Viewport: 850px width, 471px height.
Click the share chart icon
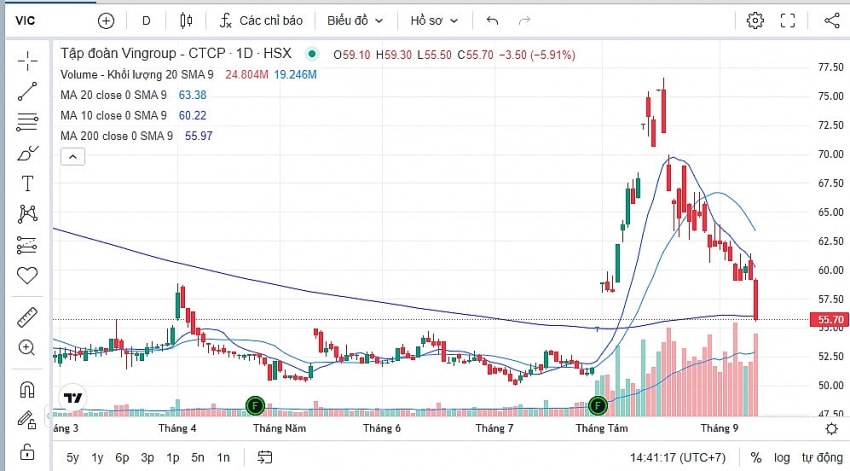[x=832, y=21]
